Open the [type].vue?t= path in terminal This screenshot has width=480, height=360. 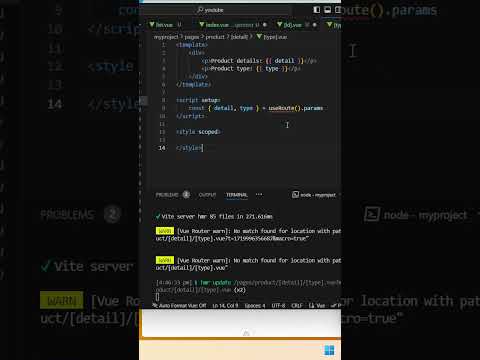(x=232, y=239)
